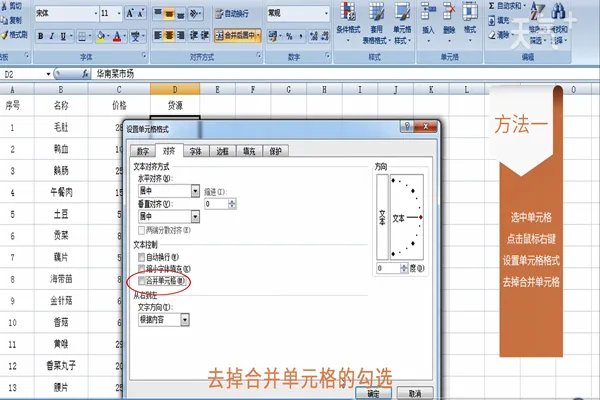The height and width of the screenshot is (400, 600).
Task: Align text right in ribbon
Action: click(x=181, y=36)
